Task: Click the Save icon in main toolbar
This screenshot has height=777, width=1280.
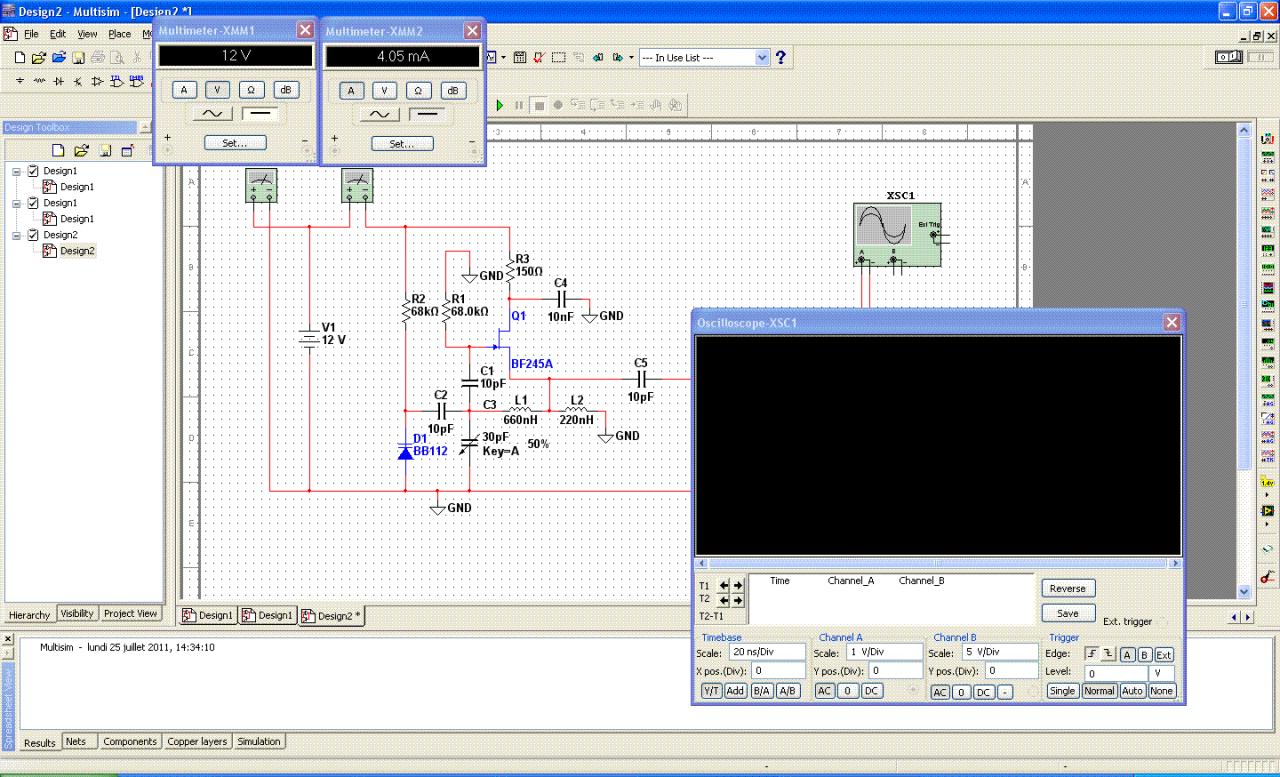Action: (77, 58)
